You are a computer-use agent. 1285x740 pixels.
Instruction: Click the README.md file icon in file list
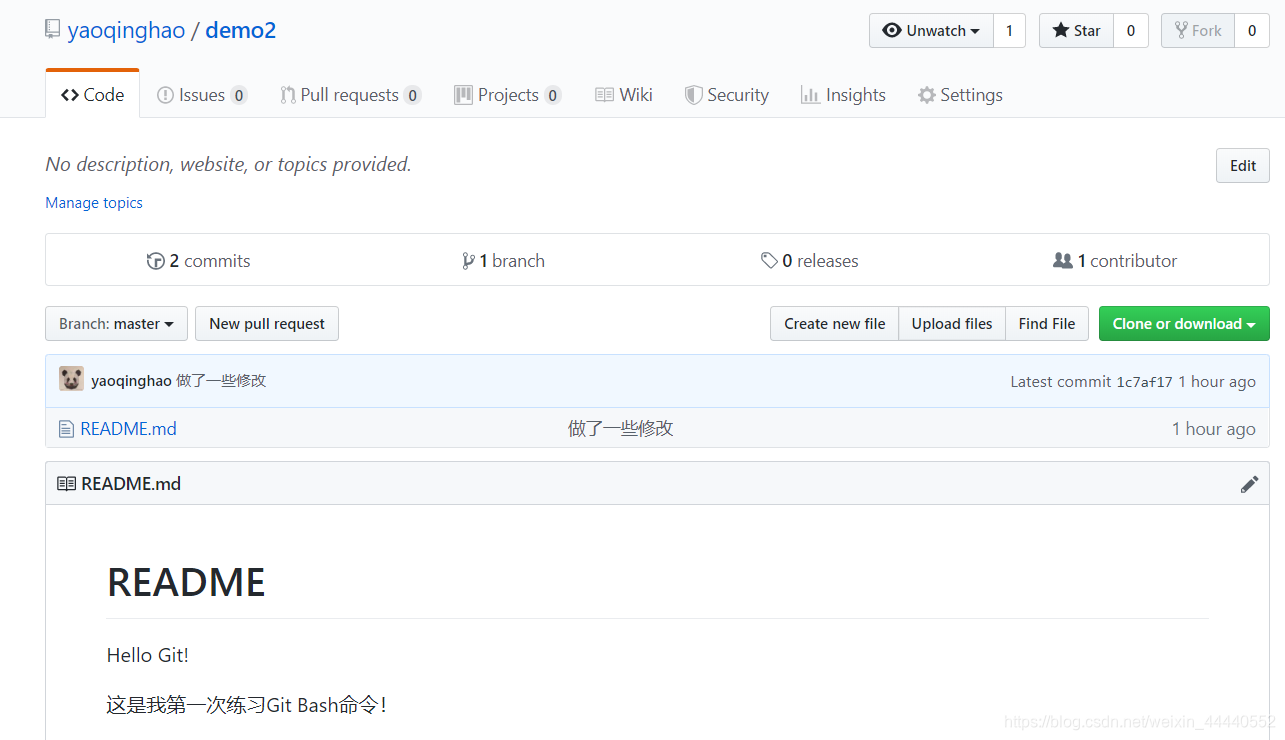coord(66,429)
